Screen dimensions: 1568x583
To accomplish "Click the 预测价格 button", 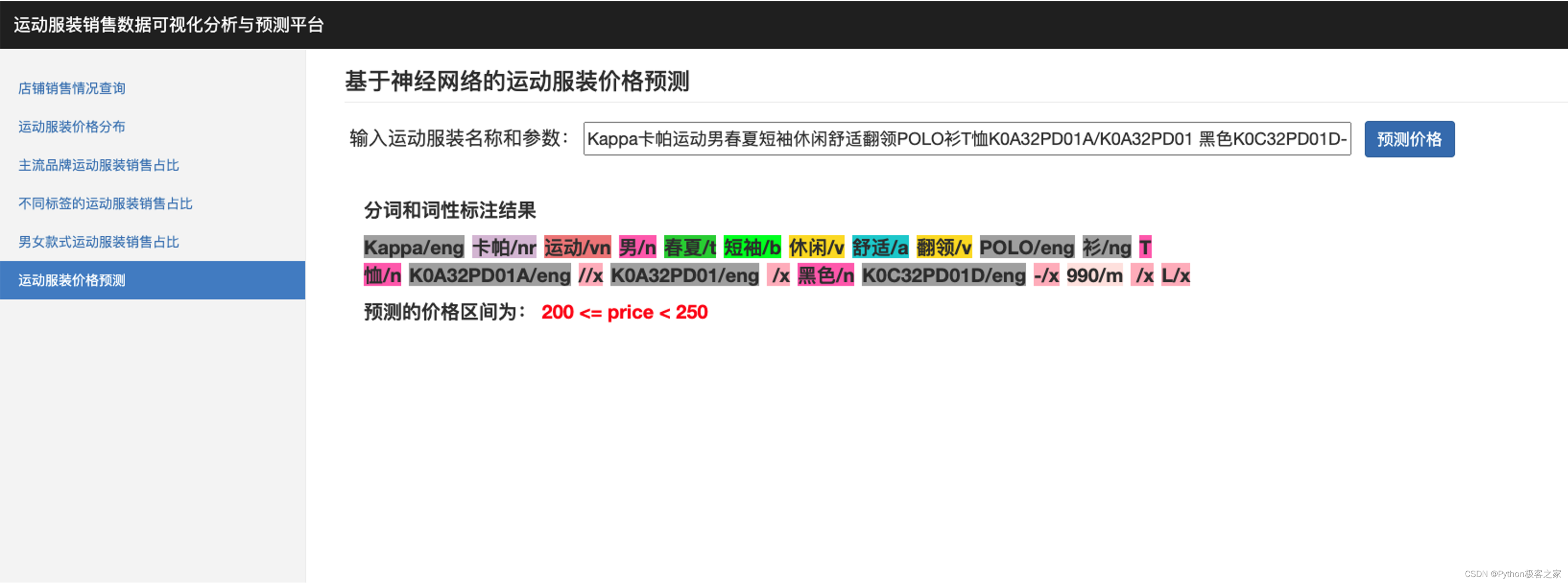I will (1409, 140).
